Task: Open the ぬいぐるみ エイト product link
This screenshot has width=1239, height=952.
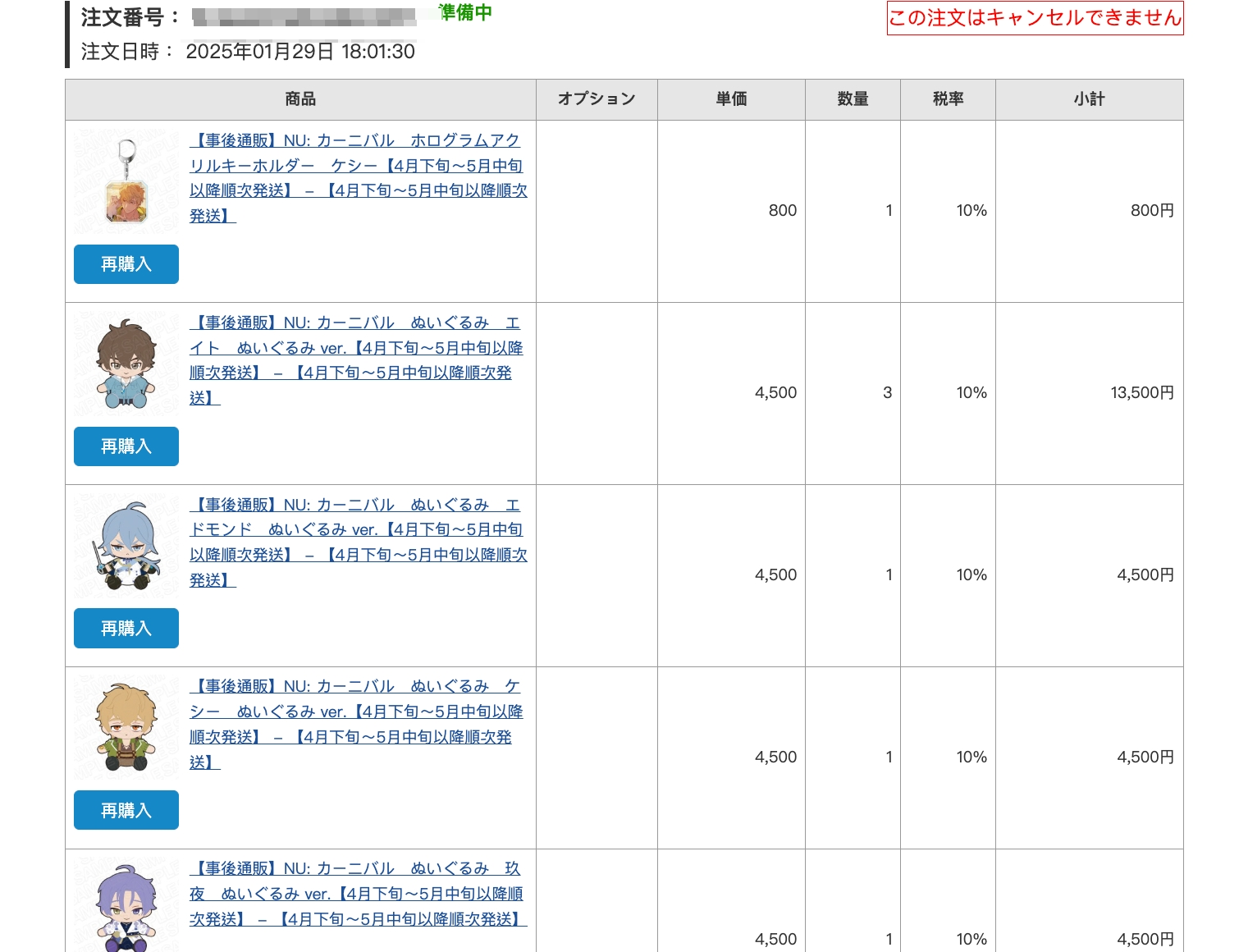Action: point(356,360)
